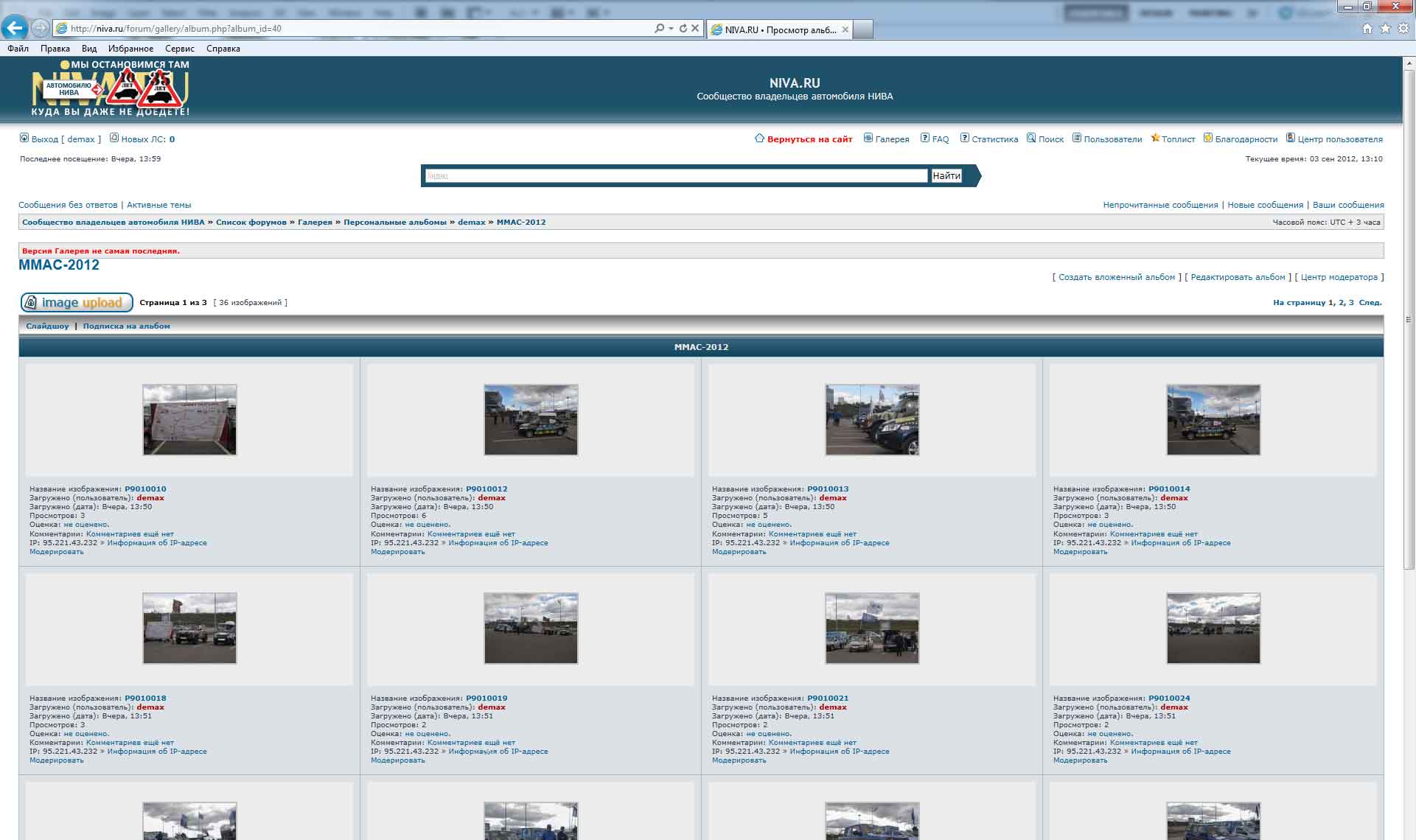Click the Яндекс search input field
The height and width of the screenshot is (840, 1416).
coord(675,176)
